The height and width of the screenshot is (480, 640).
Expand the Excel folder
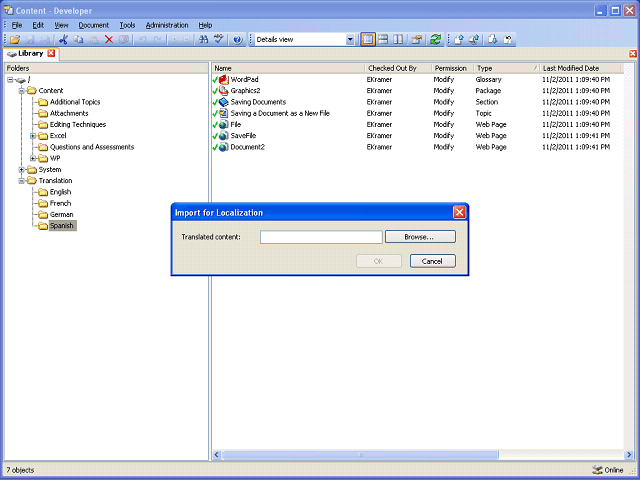pos(33,136)
